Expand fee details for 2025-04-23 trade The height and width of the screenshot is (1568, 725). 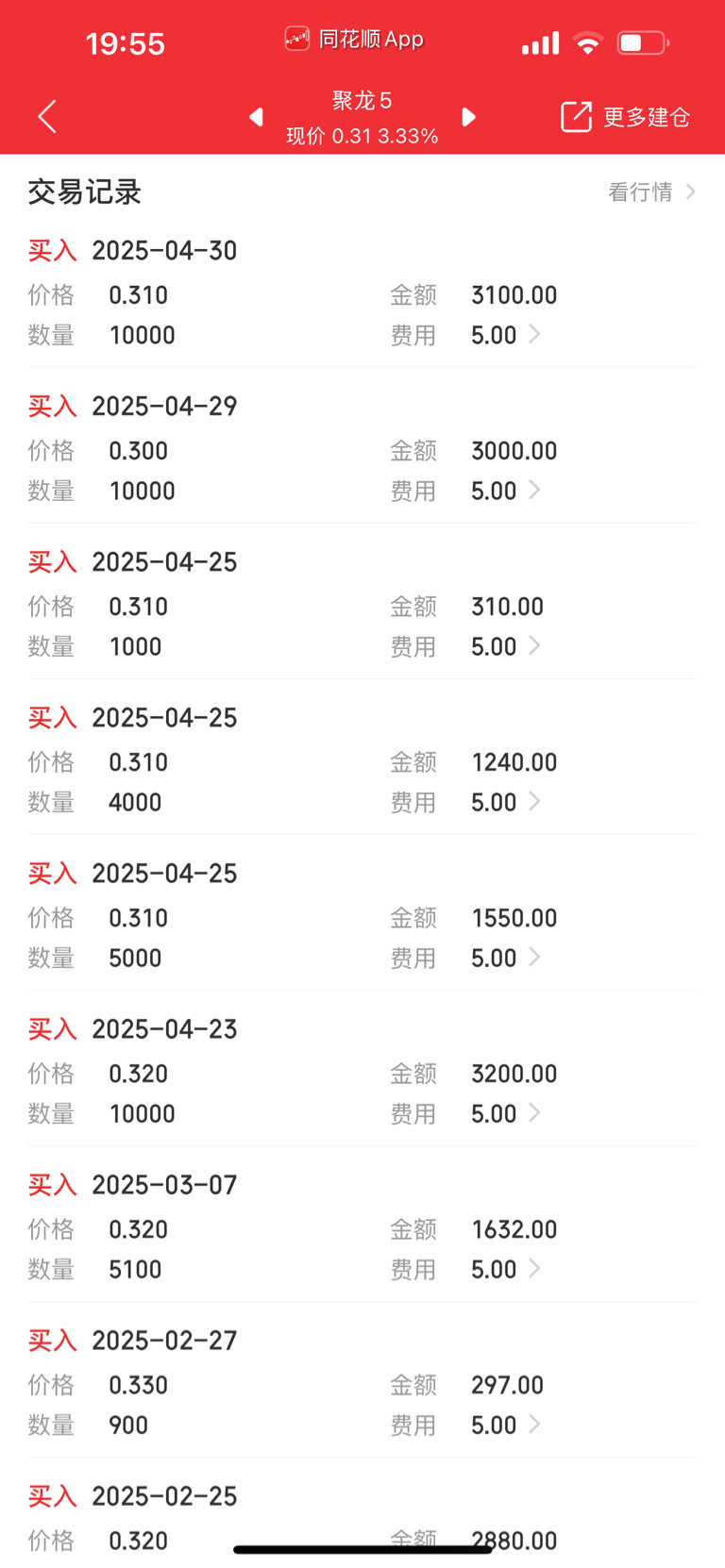pyautogui.click(x=534, y=1112)
